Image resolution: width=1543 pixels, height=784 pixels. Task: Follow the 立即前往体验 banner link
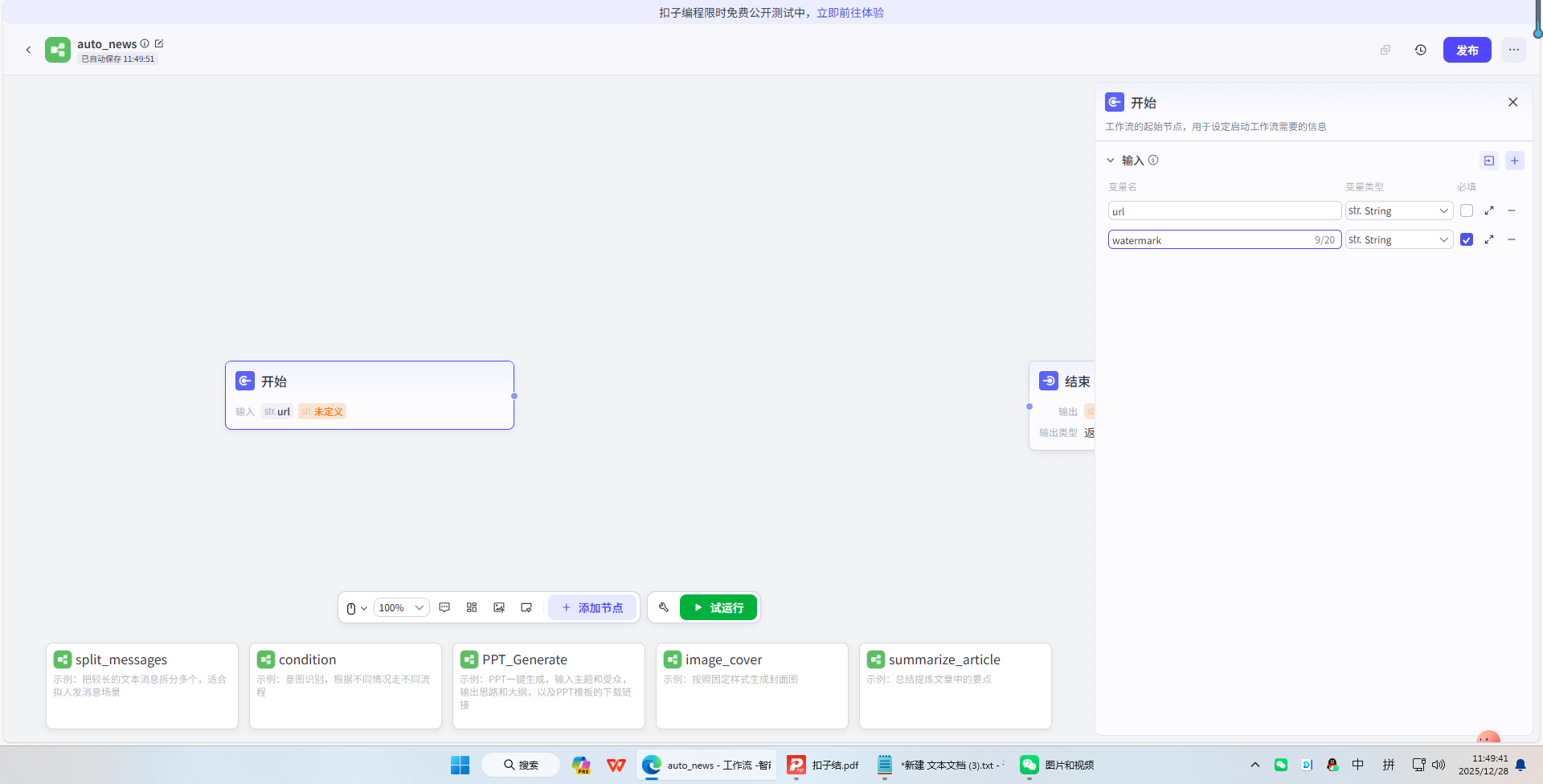[850, 13]
